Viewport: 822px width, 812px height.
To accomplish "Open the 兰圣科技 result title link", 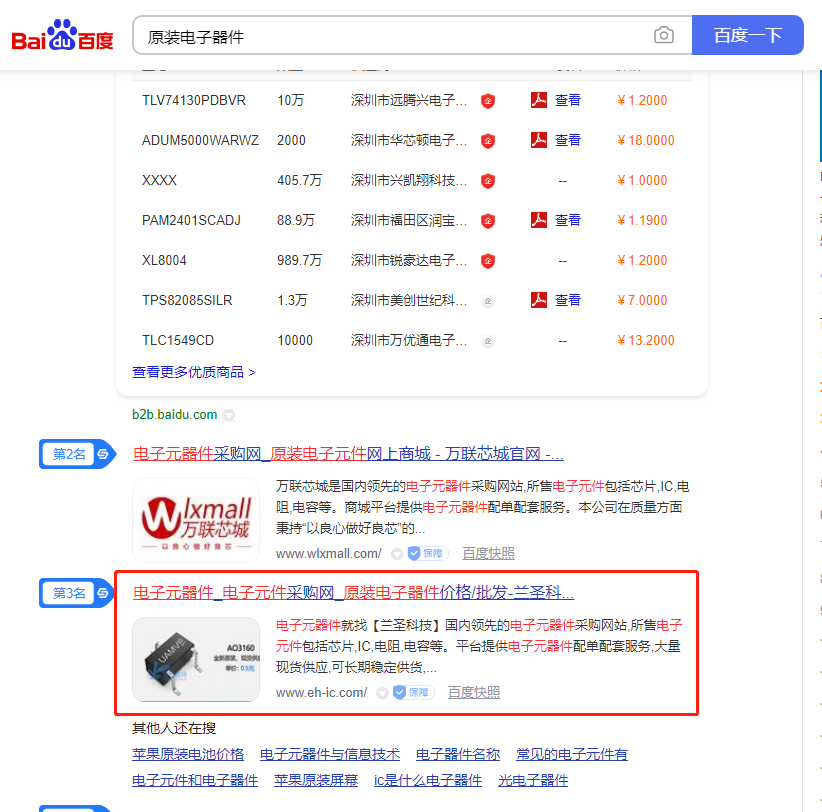I will coord(353,592).
